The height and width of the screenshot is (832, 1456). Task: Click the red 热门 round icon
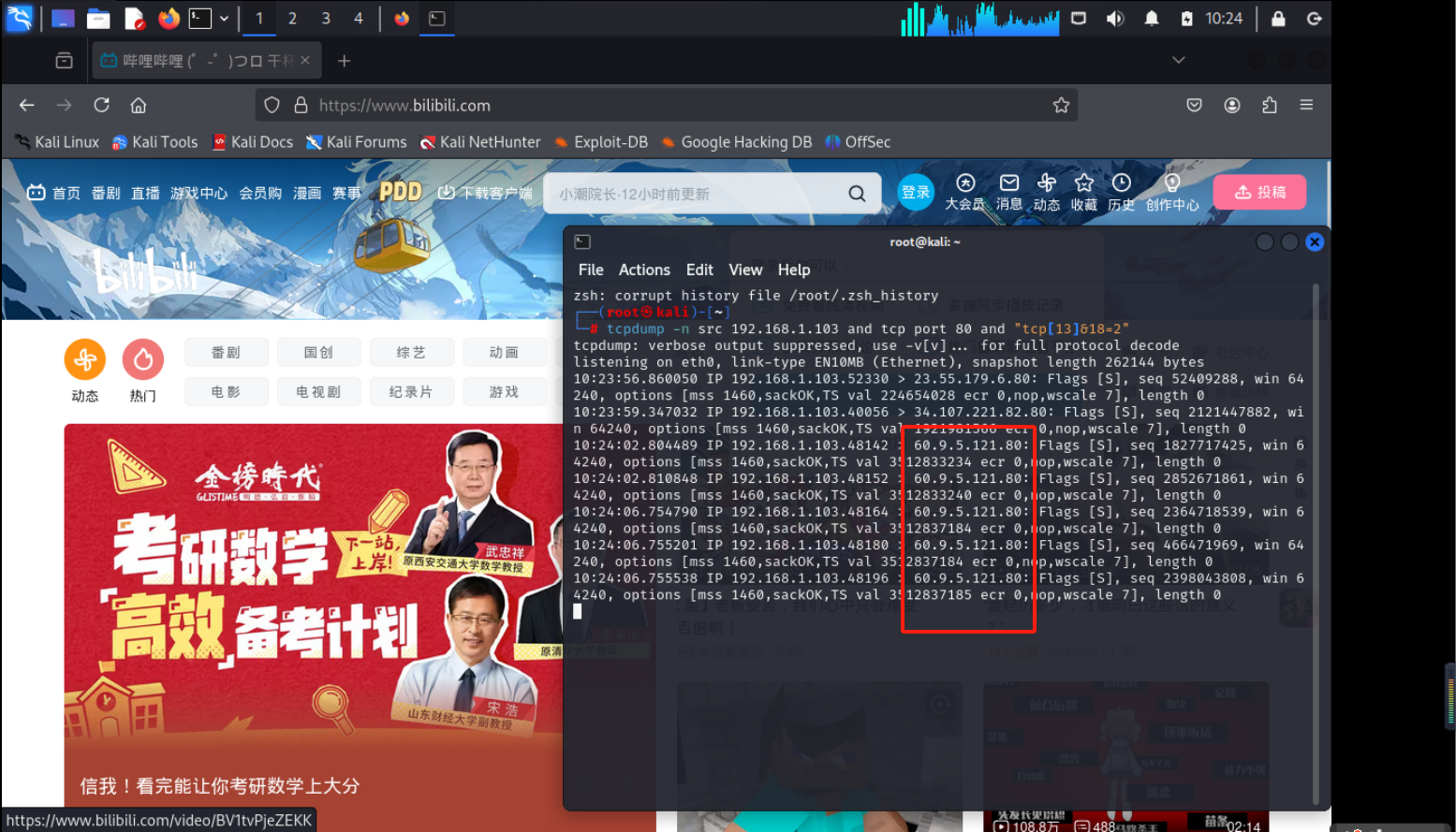(143, 359)
